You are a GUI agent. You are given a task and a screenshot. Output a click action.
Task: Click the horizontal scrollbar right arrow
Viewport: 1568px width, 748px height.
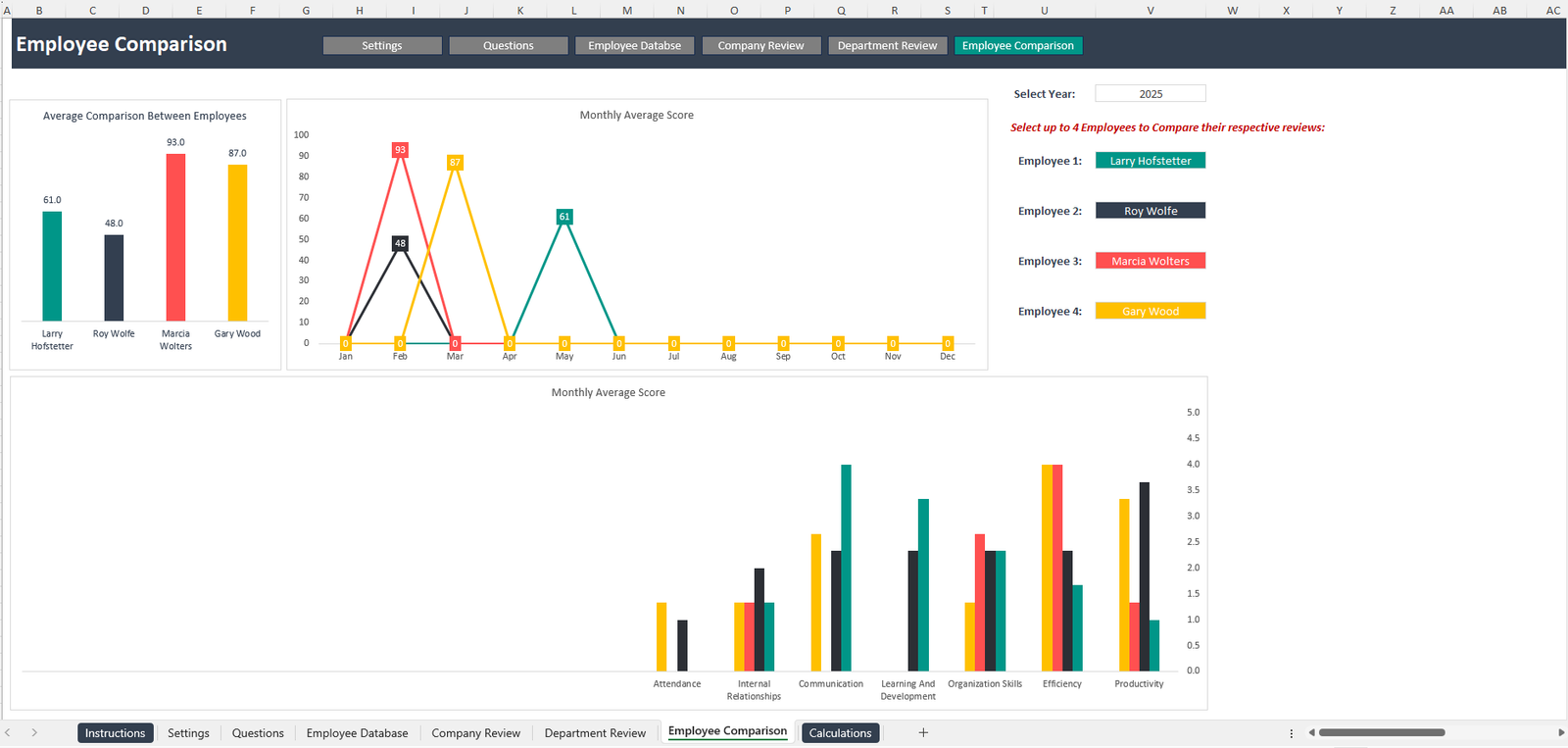point(1560,732)
